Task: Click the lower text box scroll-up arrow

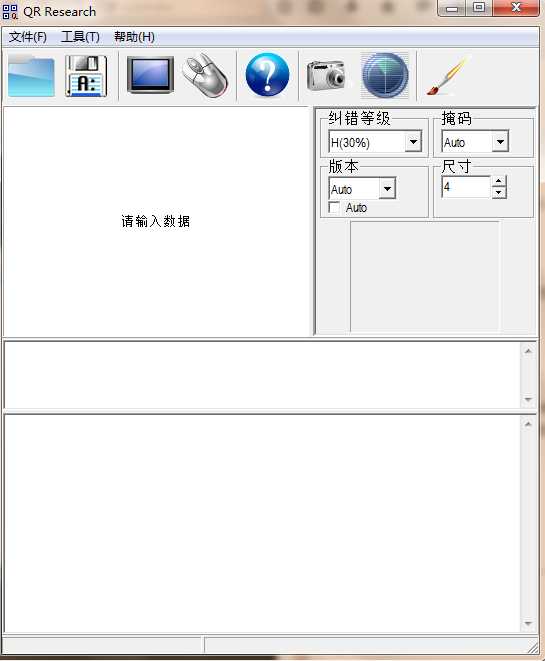Action: coord(528,424)
